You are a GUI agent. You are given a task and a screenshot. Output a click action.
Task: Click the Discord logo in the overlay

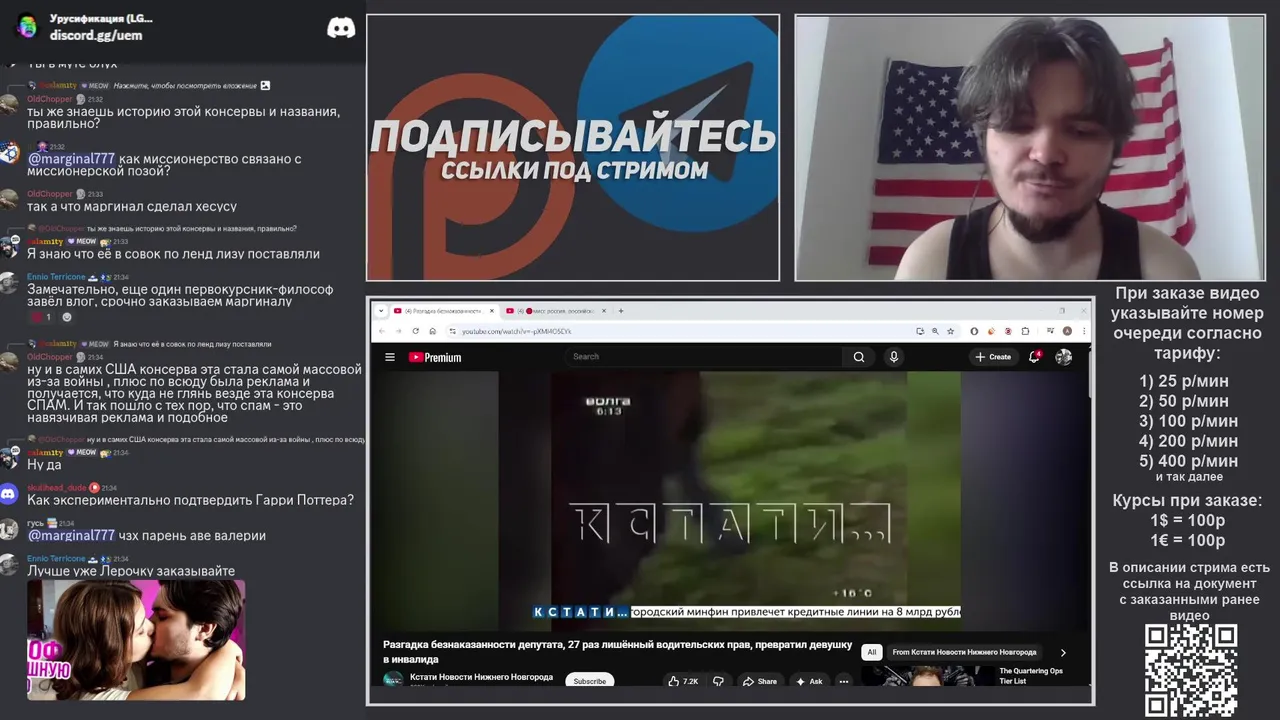click(x=341, y=28)
